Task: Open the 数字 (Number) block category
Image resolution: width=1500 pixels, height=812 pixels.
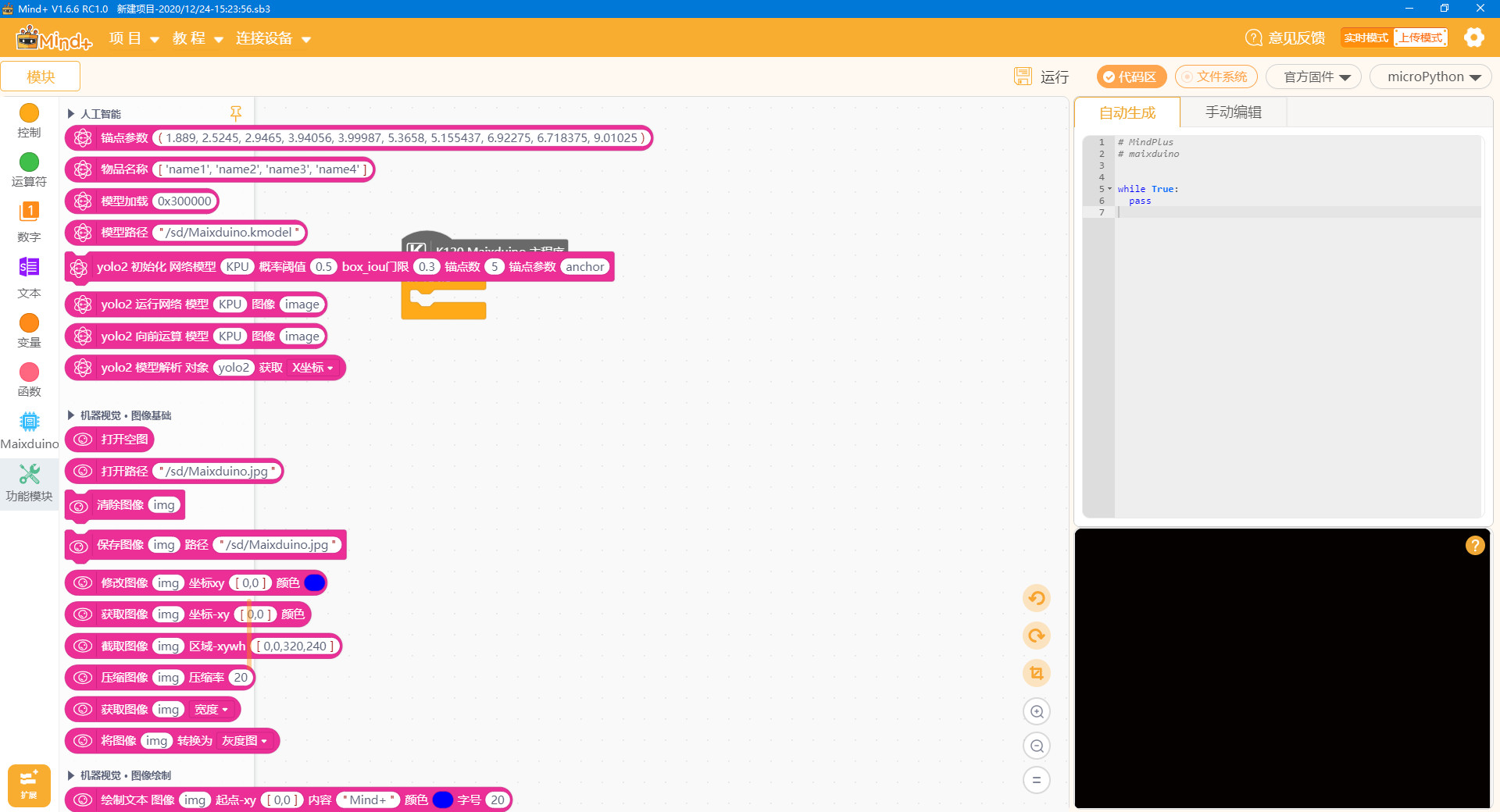Action: tap(29, 222)
